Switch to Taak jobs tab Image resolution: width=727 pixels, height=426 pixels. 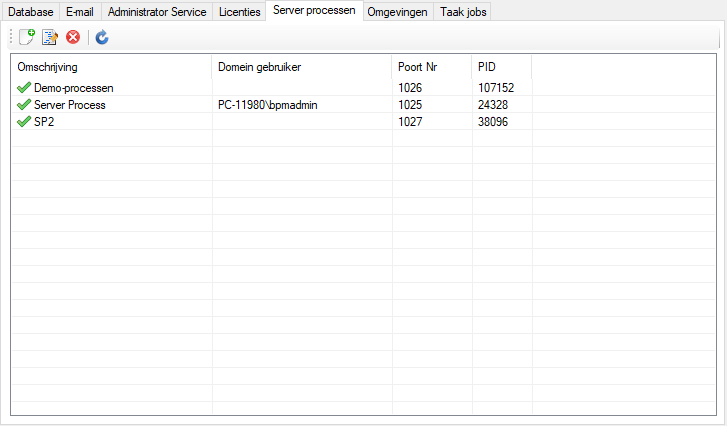coord(464,12)
